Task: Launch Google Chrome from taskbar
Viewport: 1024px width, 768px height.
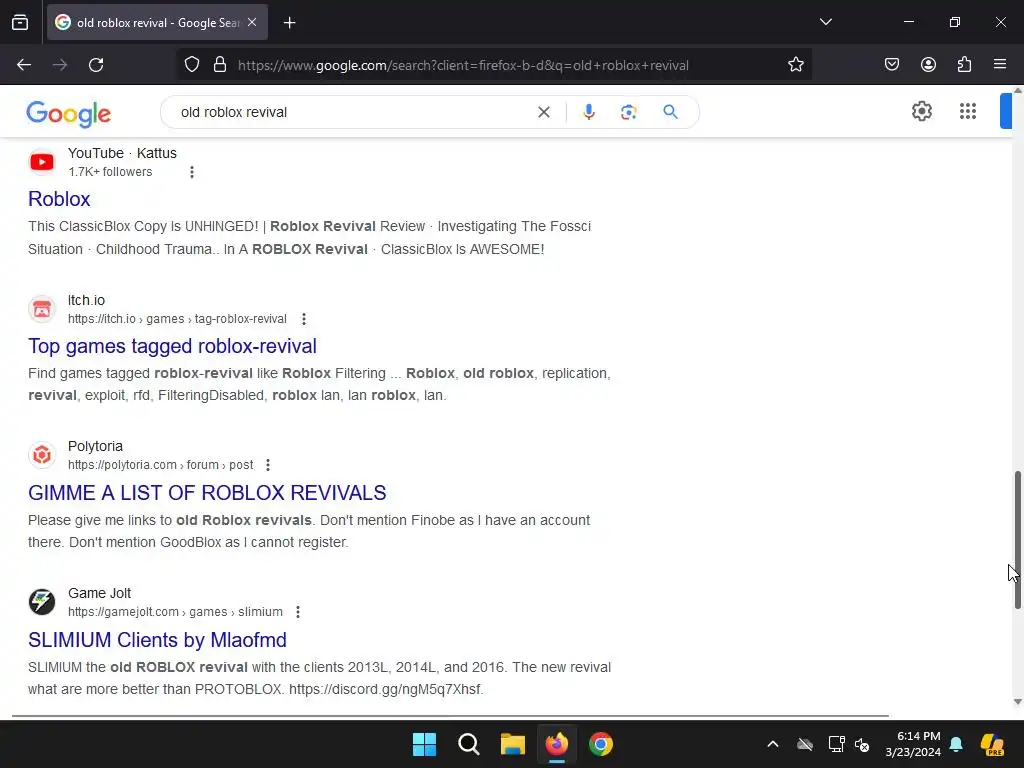Action: pyautogui.click(x=601, y=744)
